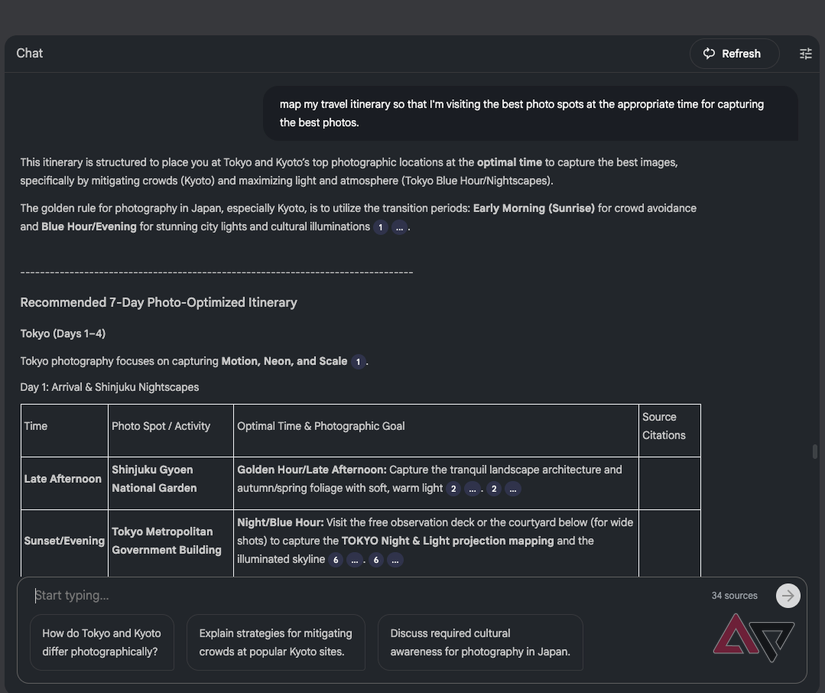Click the chat panel scrollbar thumb
The image size is (825, 693).
pyautogui.click(x=815, y=452)
